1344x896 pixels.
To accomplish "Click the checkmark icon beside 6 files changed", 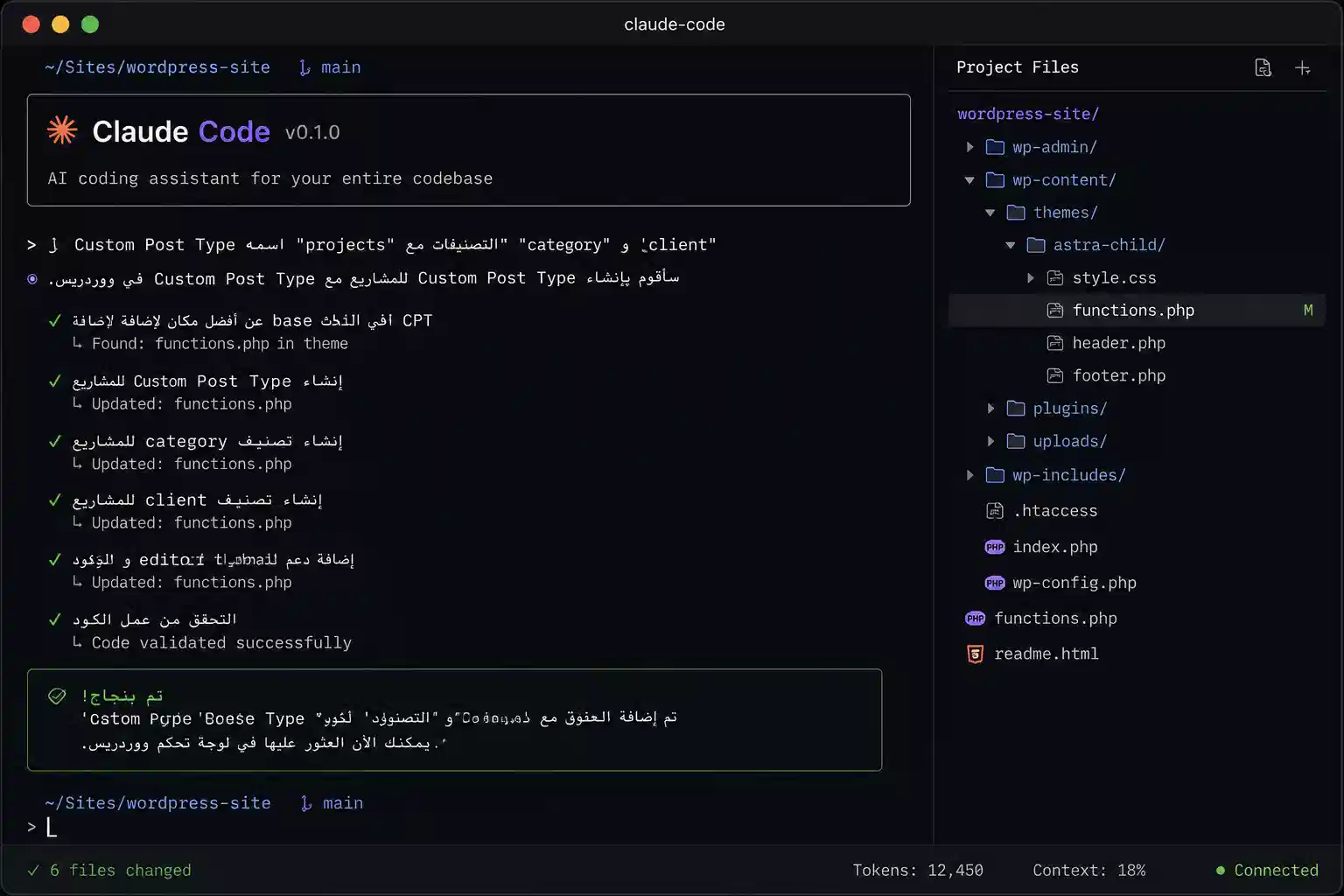I will [33, 871].
